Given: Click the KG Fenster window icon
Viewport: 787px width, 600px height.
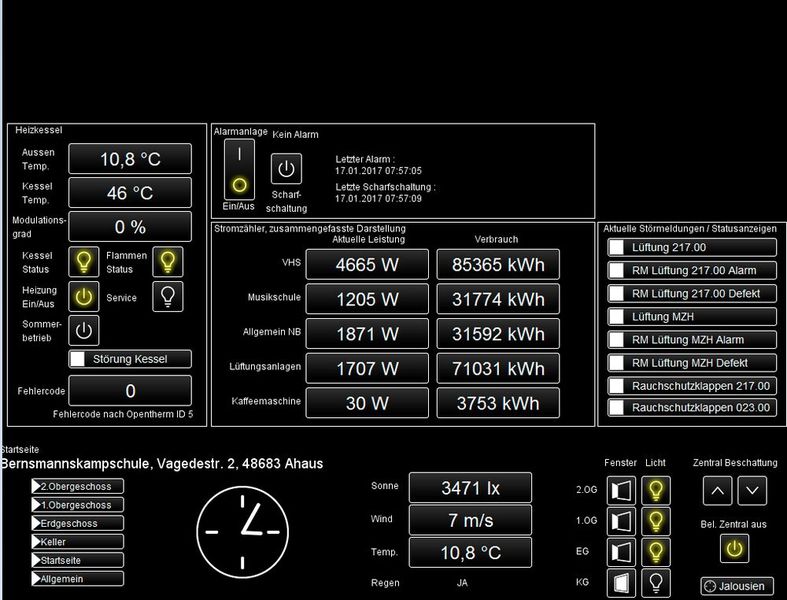Looking at the screenshot, I should pyautogui.click(x=621, y=583).
